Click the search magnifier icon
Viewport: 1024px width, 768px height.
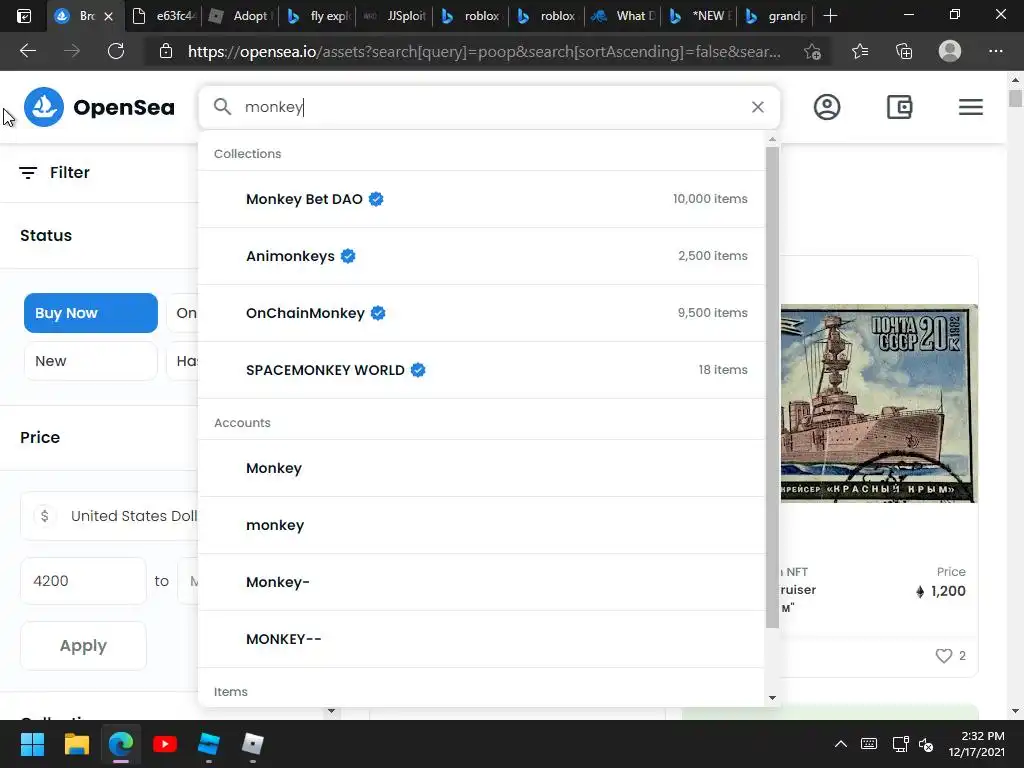(x=222, y=106)
